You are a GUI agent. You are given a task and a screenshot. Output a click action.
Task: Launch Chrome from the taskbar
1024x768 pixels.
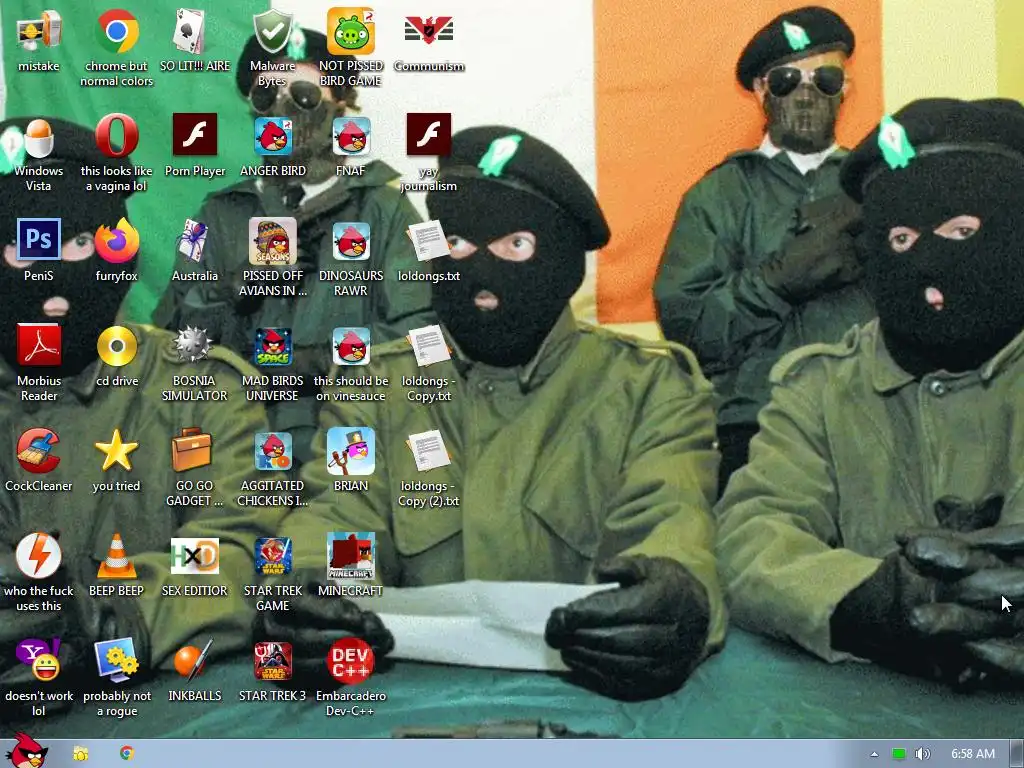pyautogui.click(x=127, y=753)
